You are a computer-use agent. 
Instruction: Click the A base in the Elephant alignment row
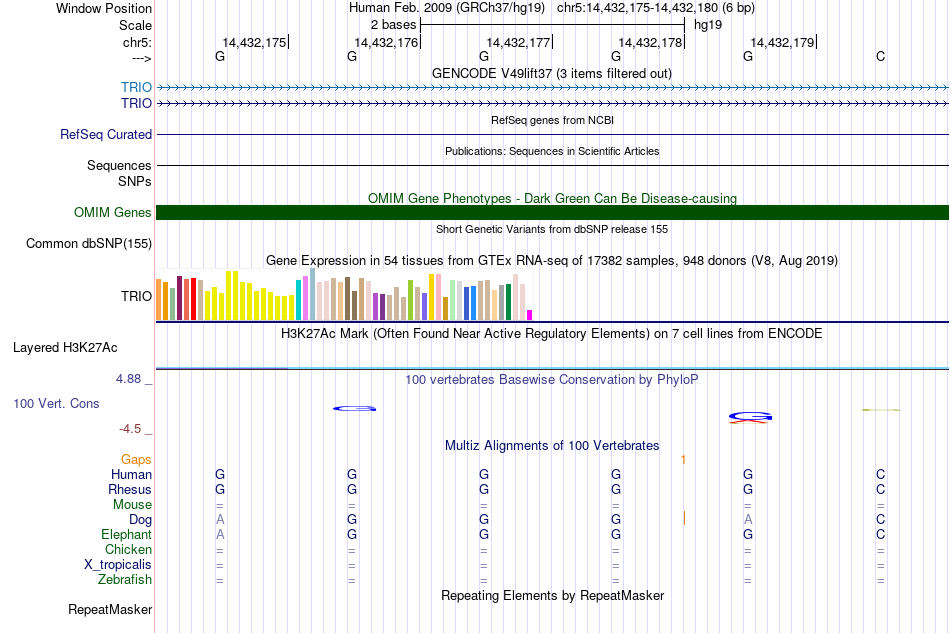click(x=220, y=534)
